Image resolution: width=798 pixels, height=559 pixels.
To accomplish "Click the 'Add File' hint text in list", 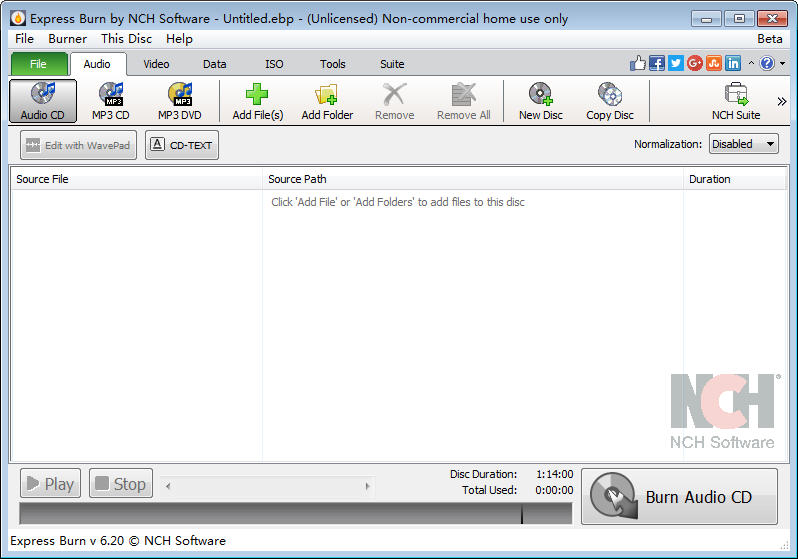I will click(397, 202).
